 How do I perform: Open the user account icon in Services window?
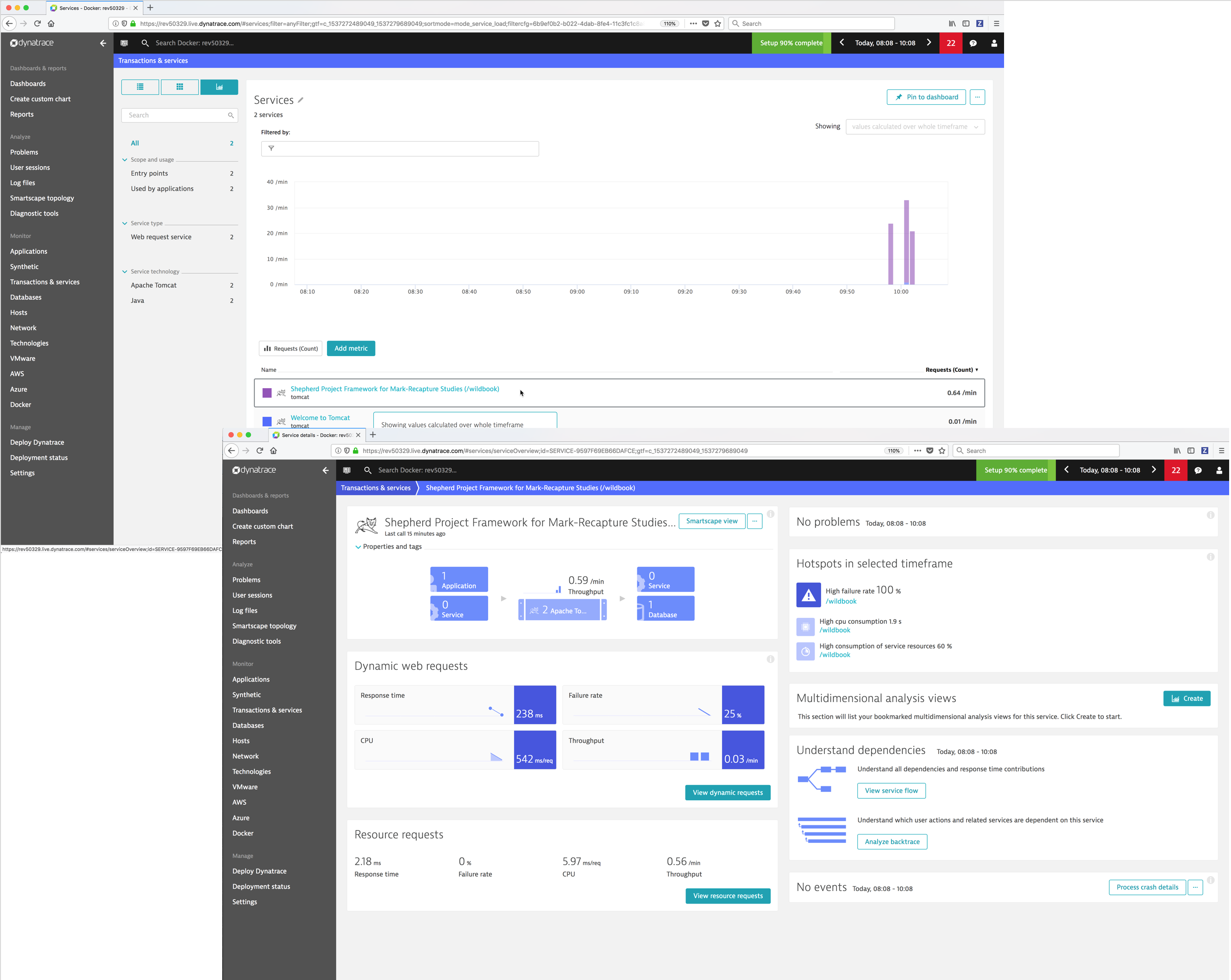click(994, 43)
